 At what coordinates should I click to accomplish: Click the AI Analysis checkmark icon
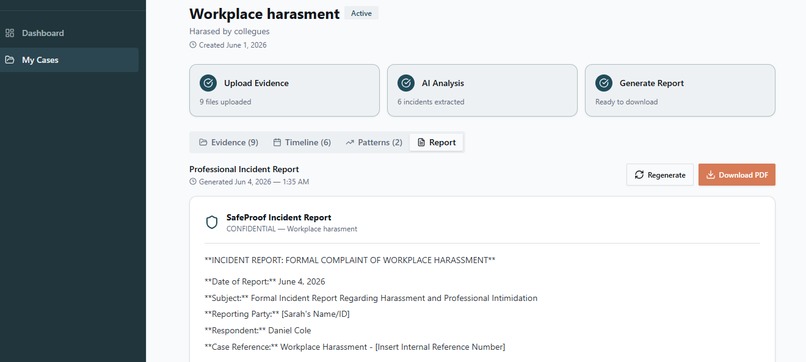pyautogui.click(x=406, y=83)
